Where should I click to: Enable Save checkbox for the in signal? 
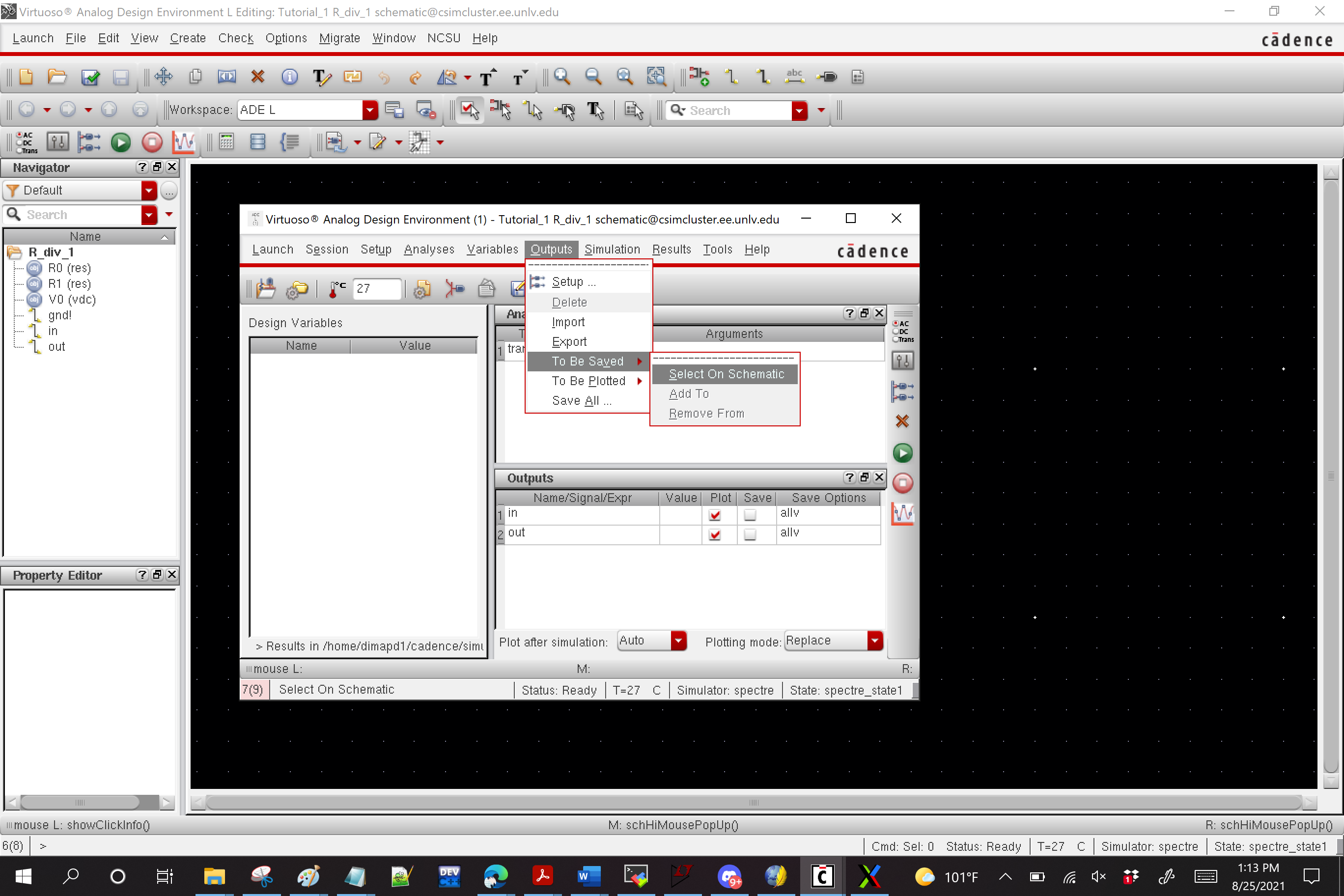(x=750, y=515)
